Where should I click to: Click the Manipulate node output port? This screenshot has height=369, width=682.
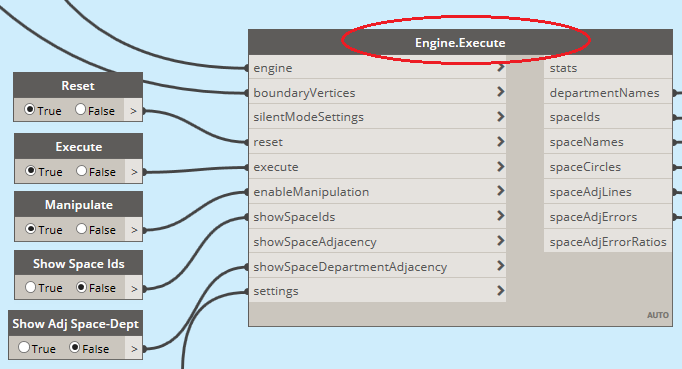134,229
